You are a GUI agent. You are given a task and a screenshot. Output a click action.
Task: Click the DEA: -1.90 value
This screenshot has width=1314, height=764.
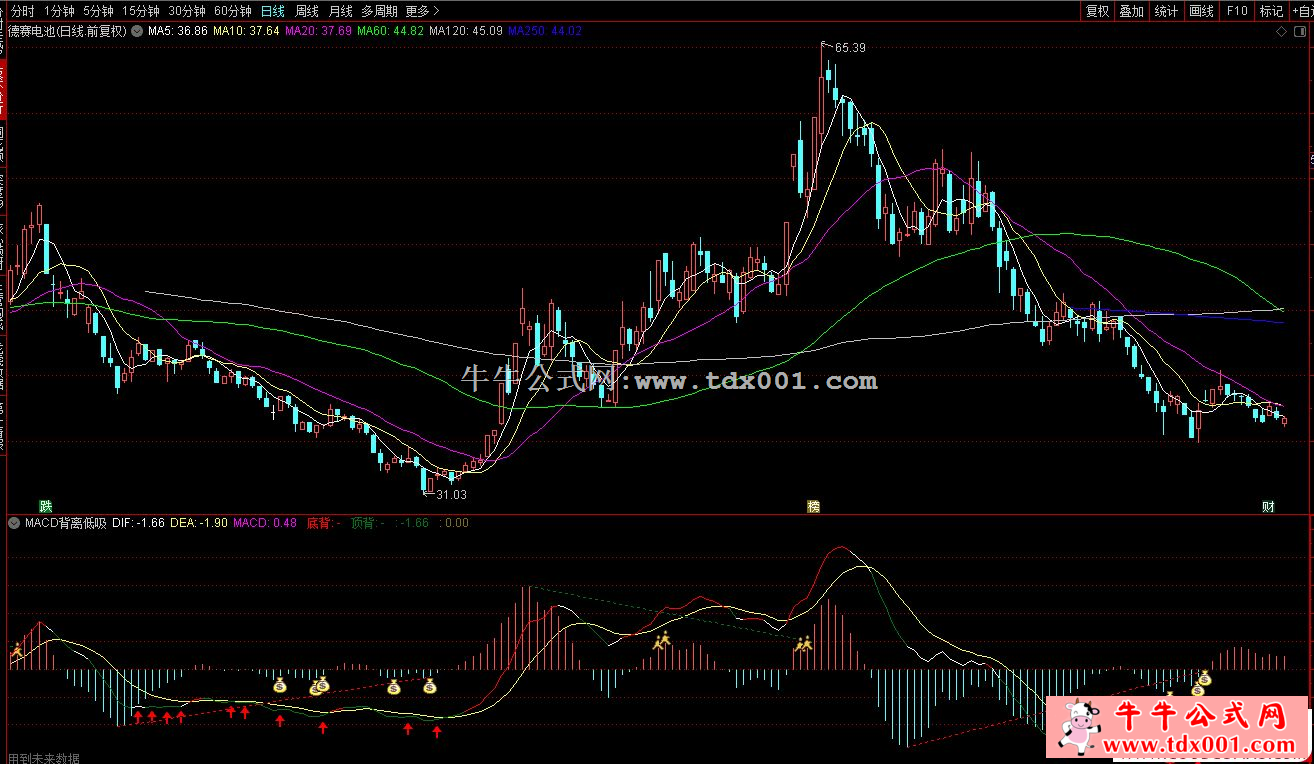pyautogui.click(x=199, y=523)
